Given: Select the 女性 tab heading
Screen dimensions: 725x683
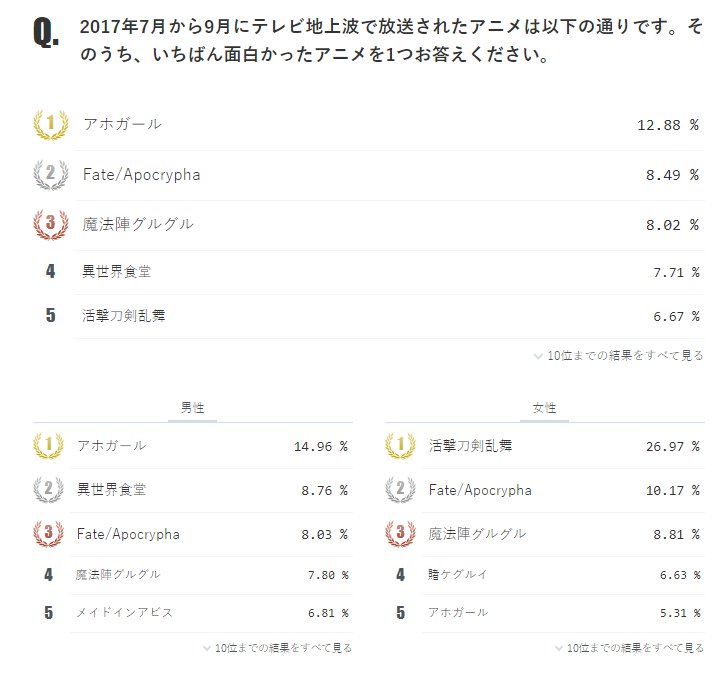Looking at the screenshot, I should point(544,409).
